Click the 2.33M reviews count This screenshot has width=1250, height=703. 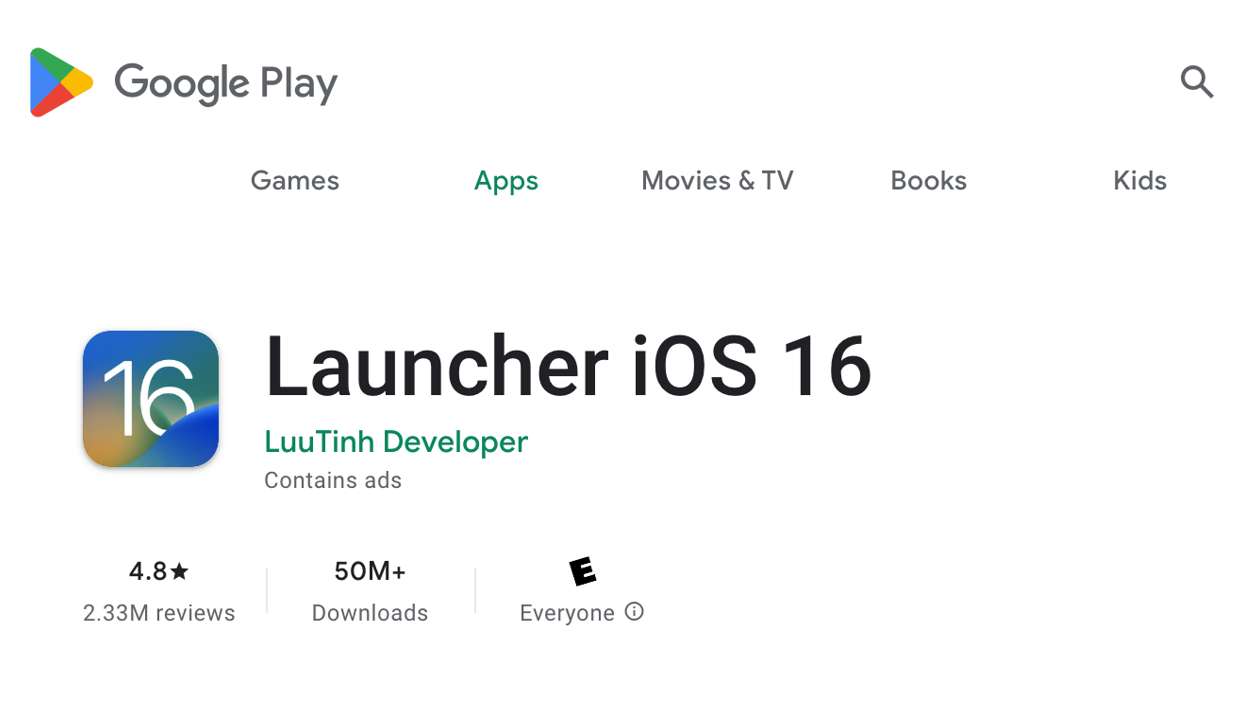[x=157, y=612]
